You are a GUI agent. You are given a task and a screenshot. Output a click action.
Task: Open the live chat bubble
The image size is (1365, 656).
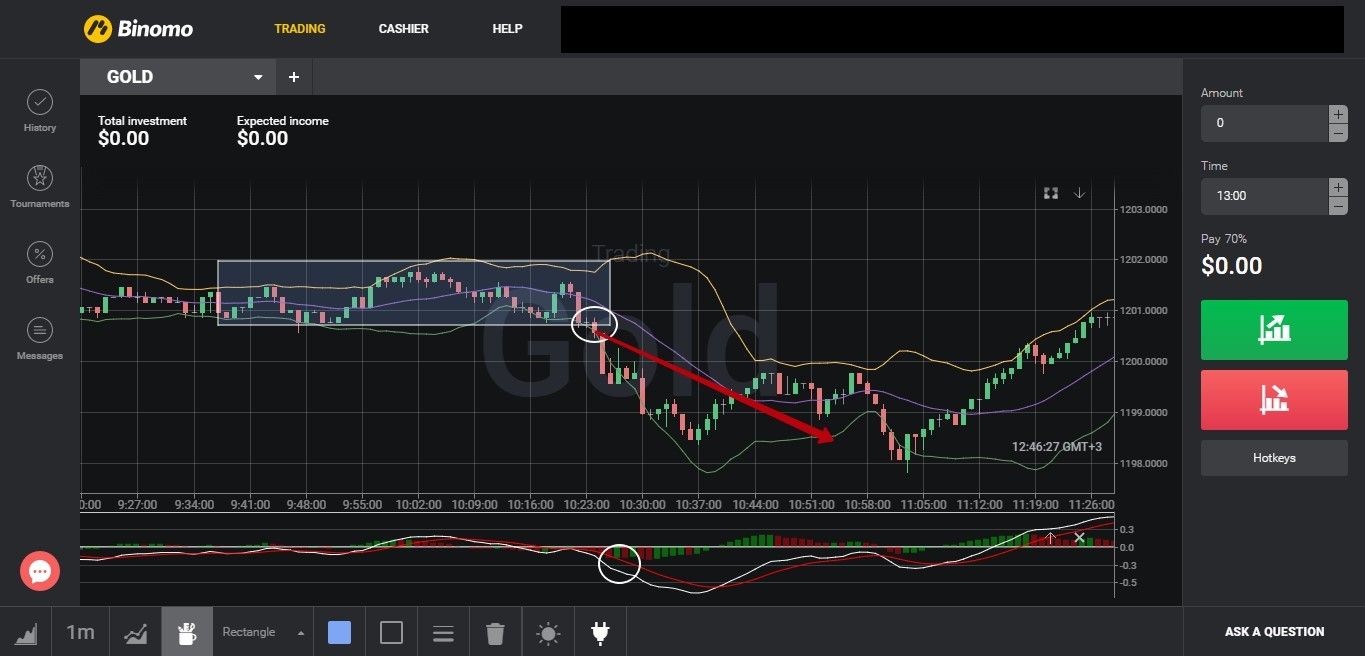click(40, 571)
